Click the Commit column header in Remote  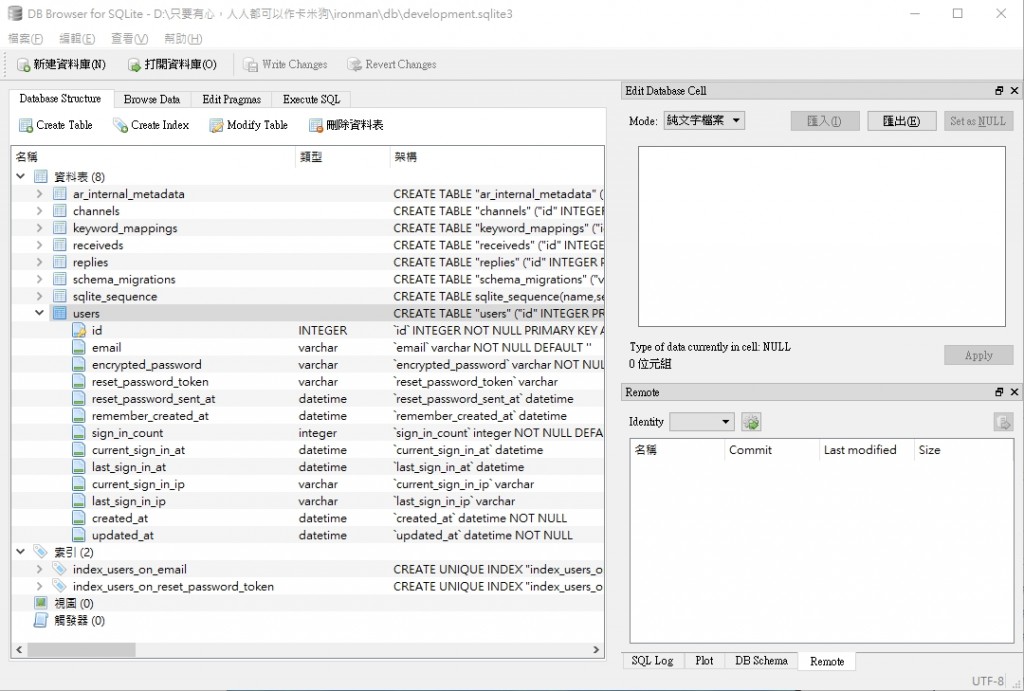(771, 450)
